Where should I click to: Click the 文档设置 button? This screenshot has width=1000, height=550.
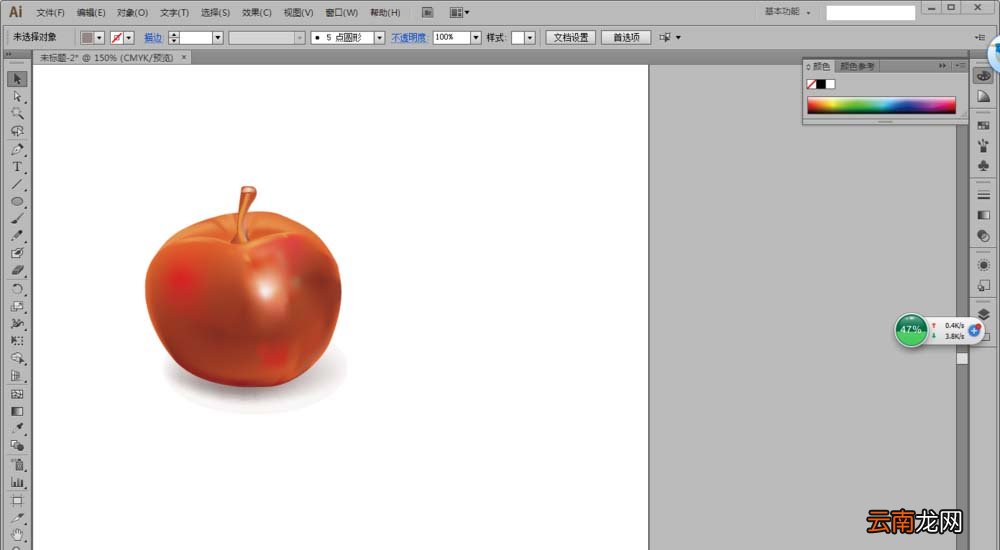pyautogui.click(x=571, y=38)
